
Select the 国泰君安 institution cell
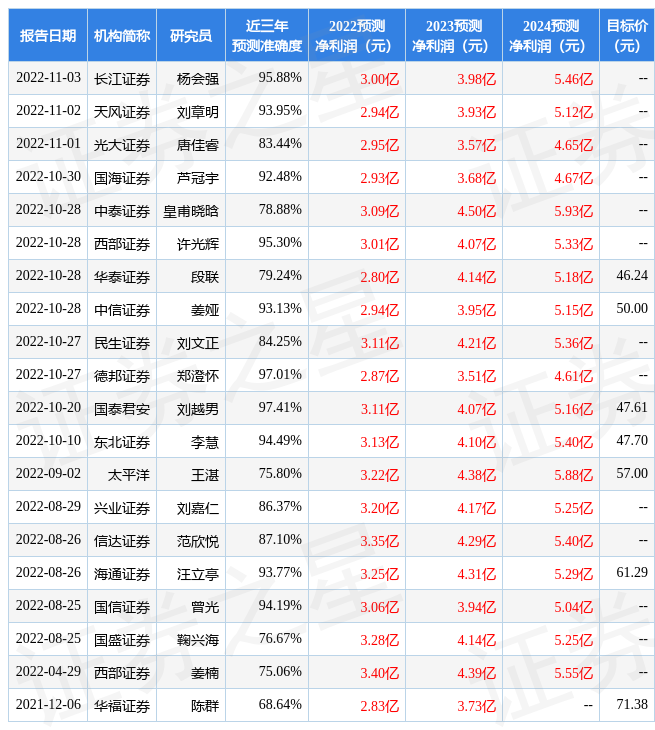122,409
